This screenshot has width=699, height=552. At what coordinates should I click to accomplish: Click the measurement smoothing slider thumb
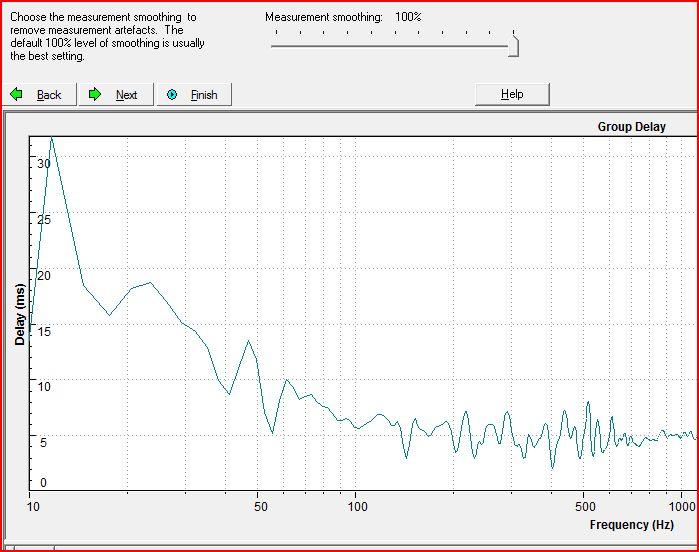tap(514, 46)
